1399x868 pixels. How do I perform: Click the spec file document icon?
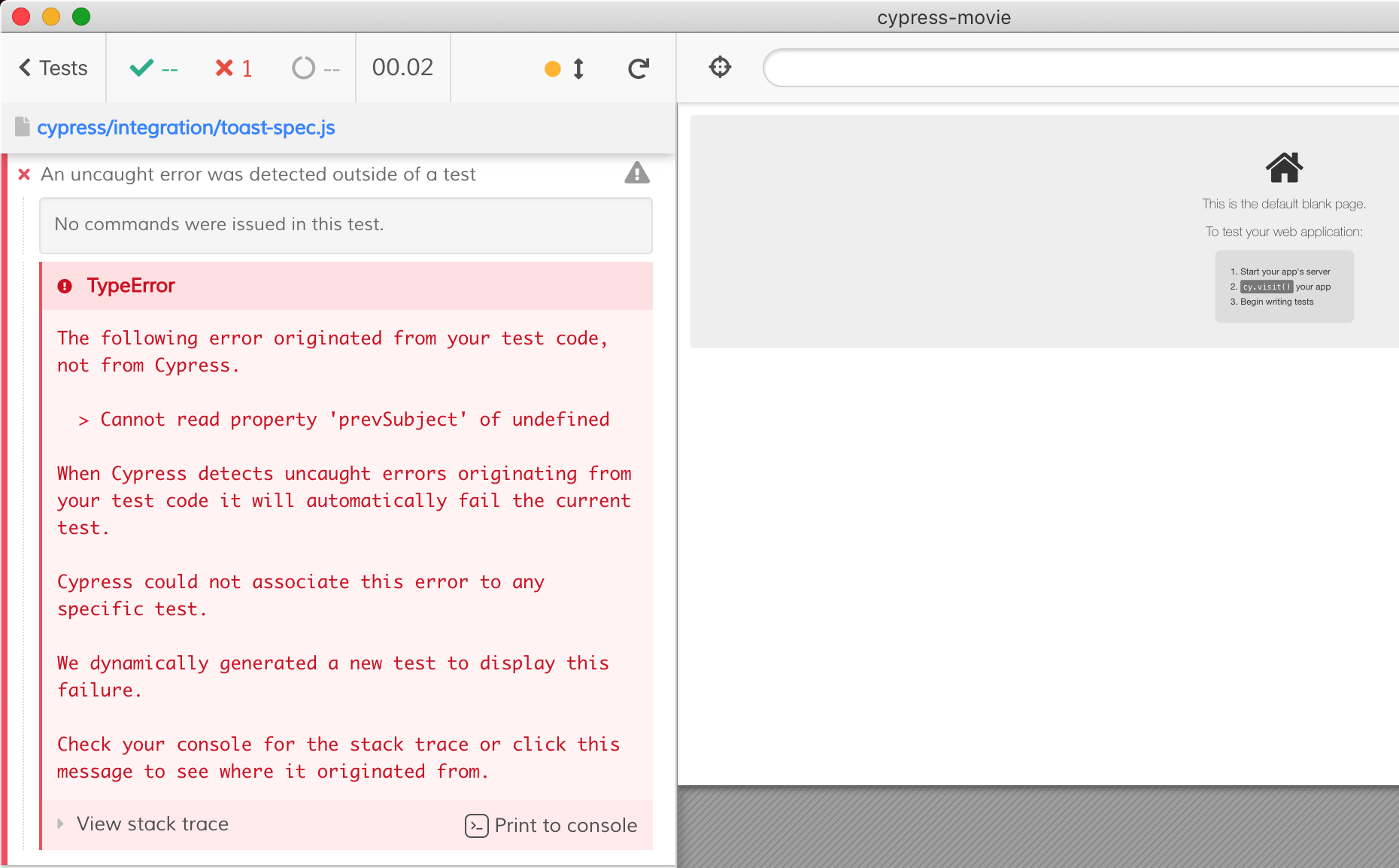(x=23, y=126)
